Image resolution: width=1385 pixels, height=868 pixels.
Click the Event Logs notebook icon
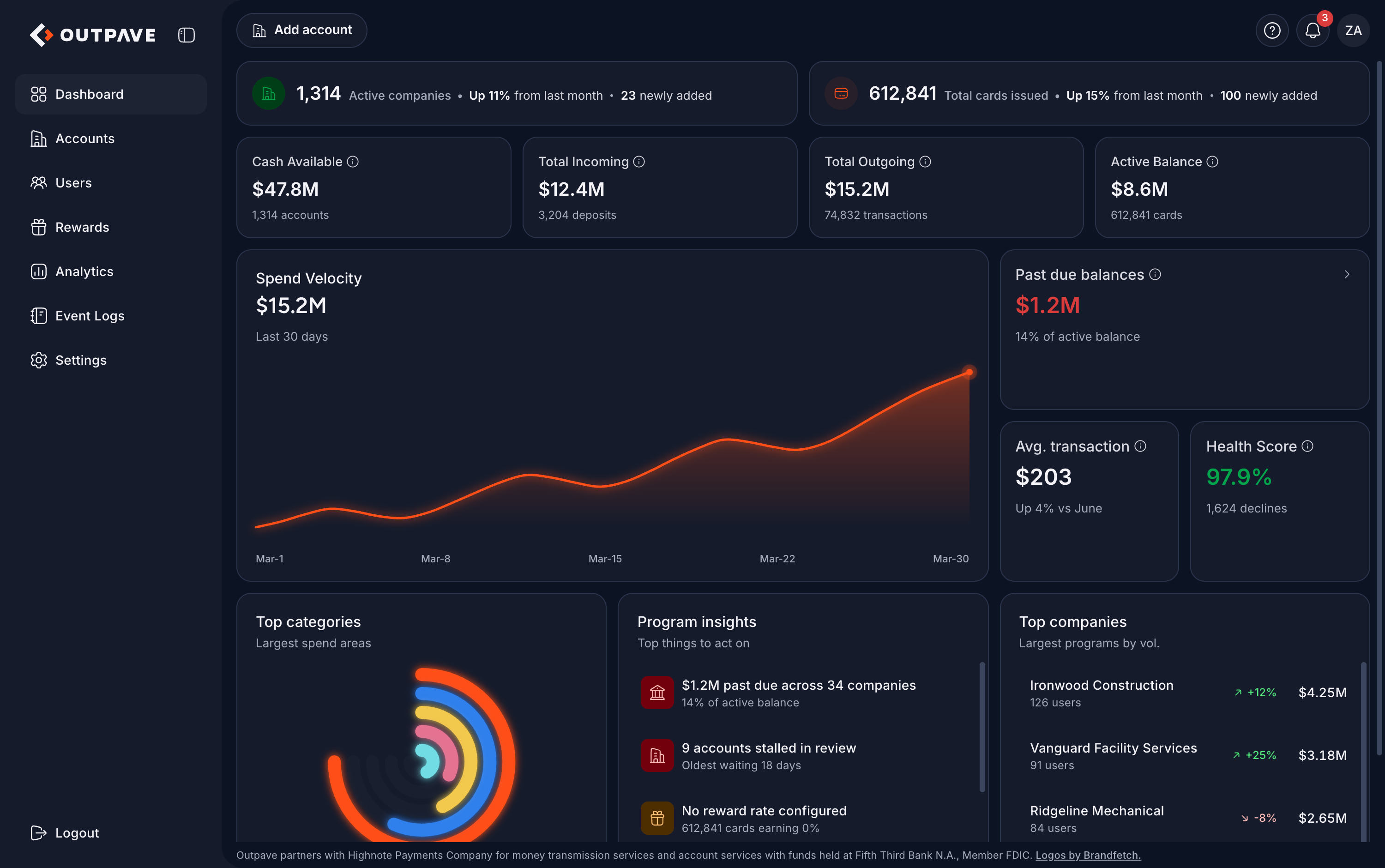pos(38,316)
